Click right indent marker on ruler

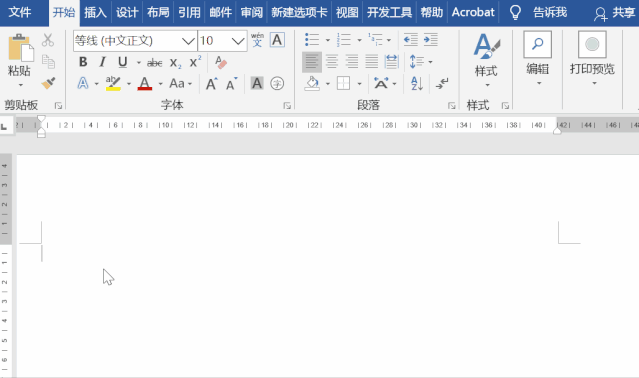coord(557,130)
